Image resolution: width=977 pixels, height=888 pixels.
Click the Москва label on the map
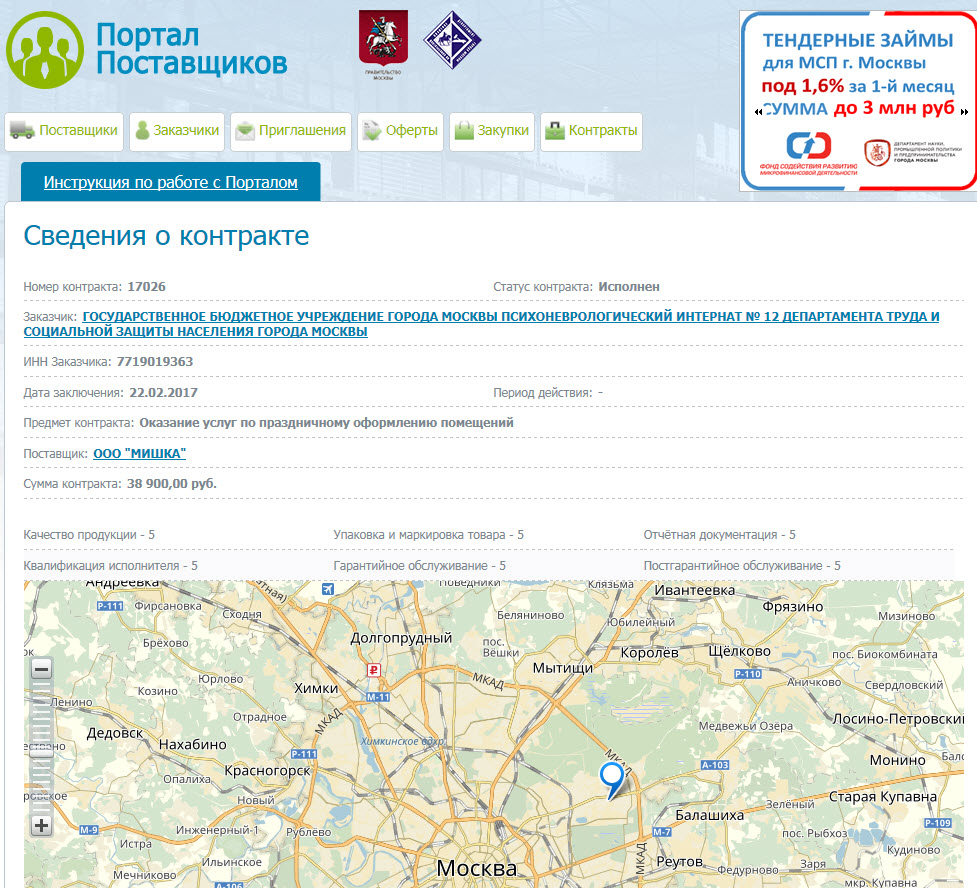[476, 867]
